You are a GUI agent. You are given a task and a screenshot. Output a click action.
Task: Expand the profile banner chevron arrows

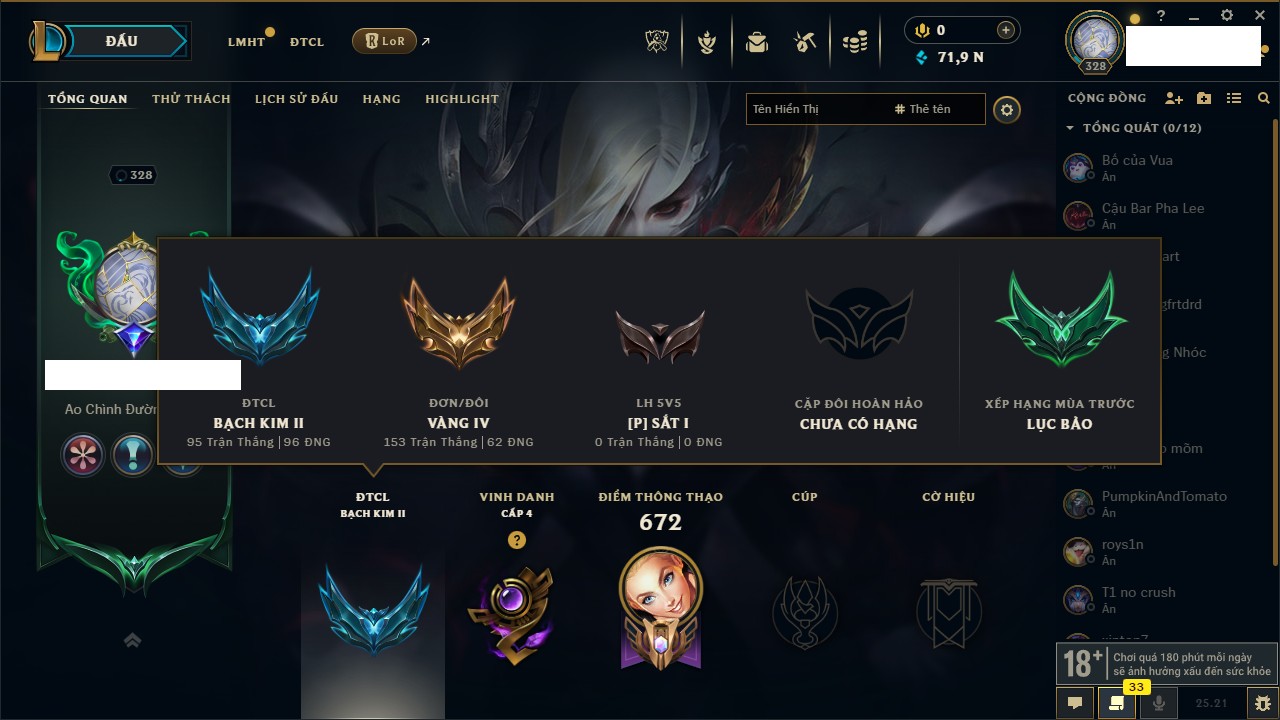tap(132, 640)
